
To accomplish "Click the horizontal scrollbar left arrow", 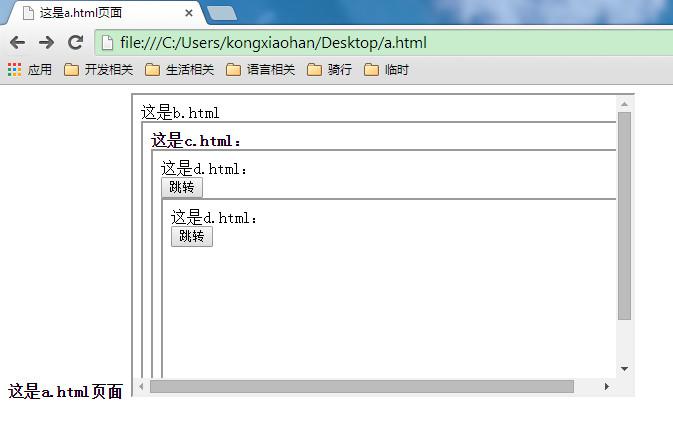I will [142, 386].
